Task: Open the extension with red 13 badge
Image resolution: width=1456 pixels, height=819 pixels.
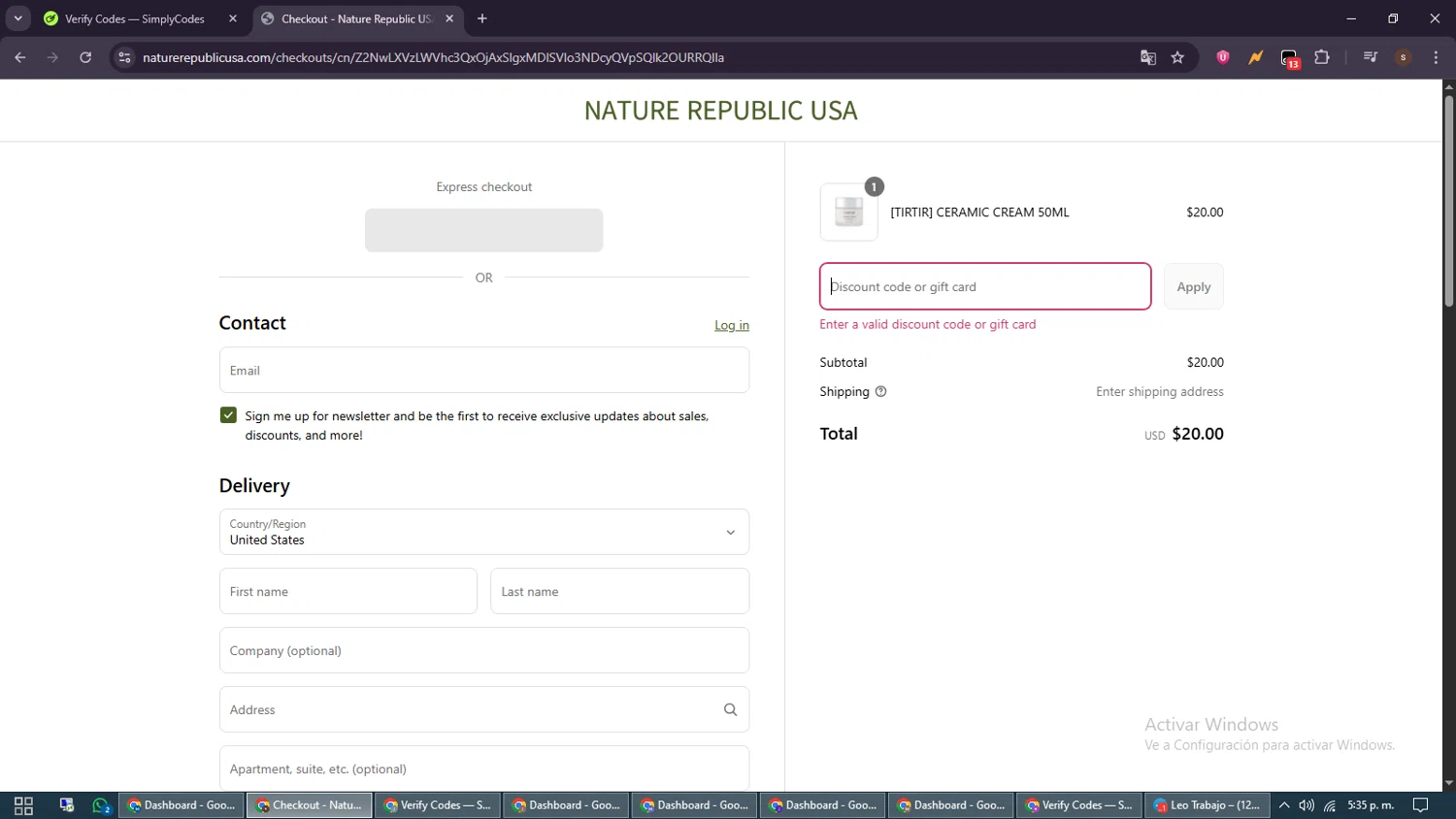Action: click(1289, 58)
